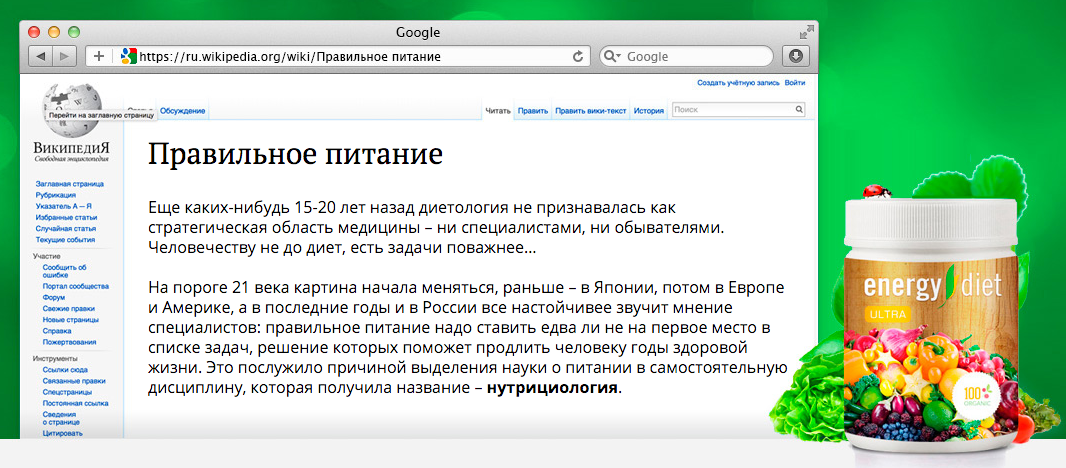
Task: Close the window with the red button
Action: click(x=34, y=31)
